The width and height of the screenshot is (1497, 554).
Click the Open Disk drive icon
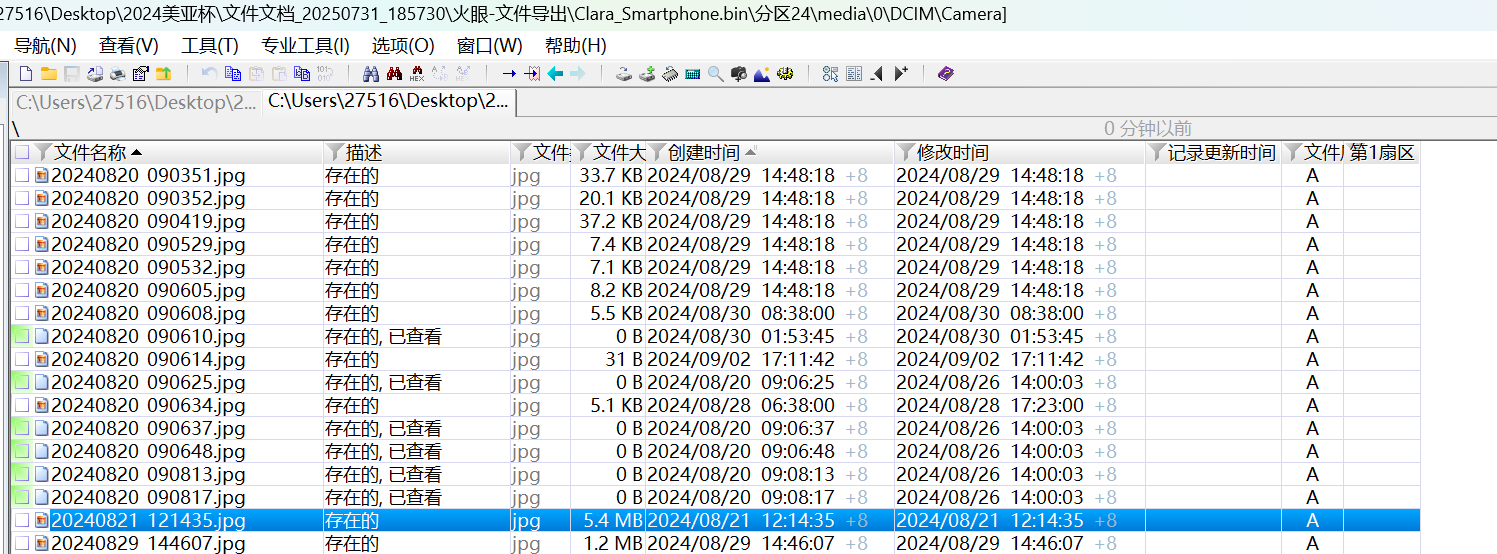tap(624, 74)
